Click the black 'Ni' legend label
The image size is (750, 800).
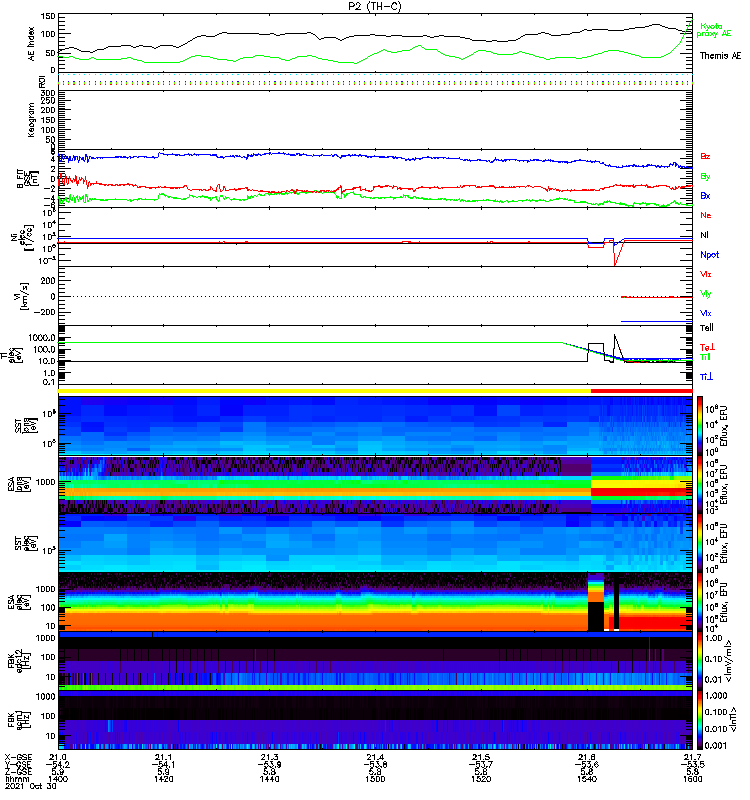[704, 235]
